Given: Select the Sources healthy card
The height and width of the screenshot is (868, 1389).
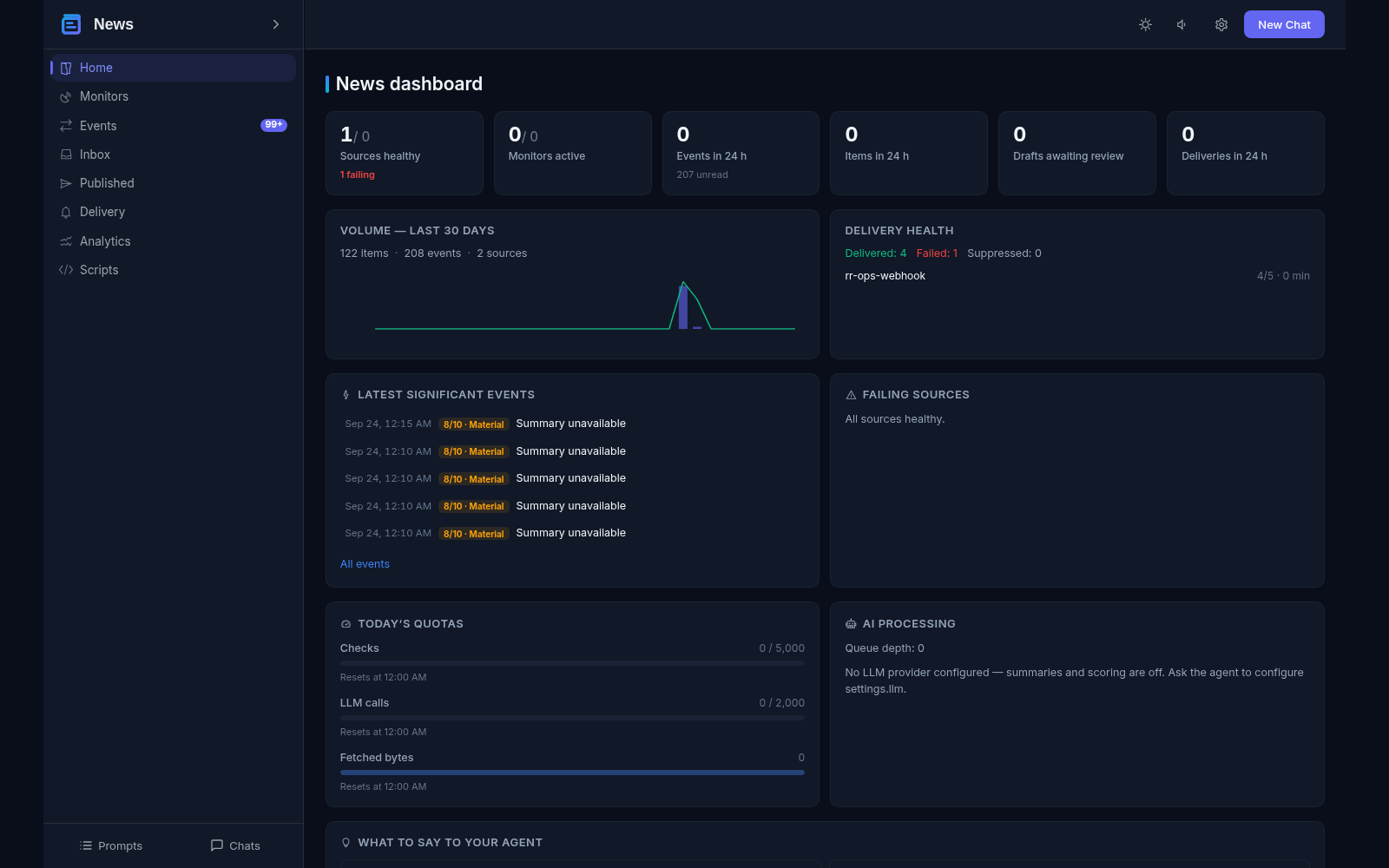Looking at the screenshot, I should click(405, 153).
